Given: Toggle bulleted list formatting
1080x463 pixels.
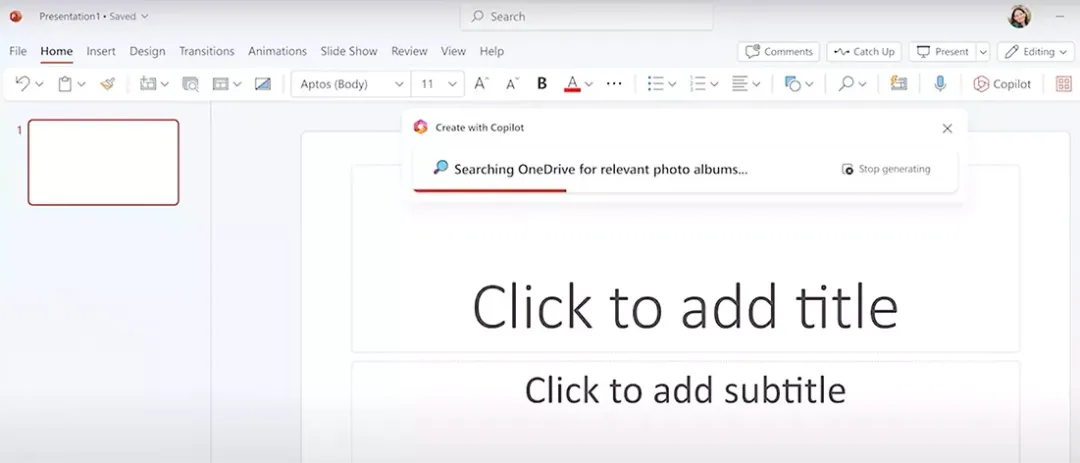Looking at the screenshot, I should point(655,84).
